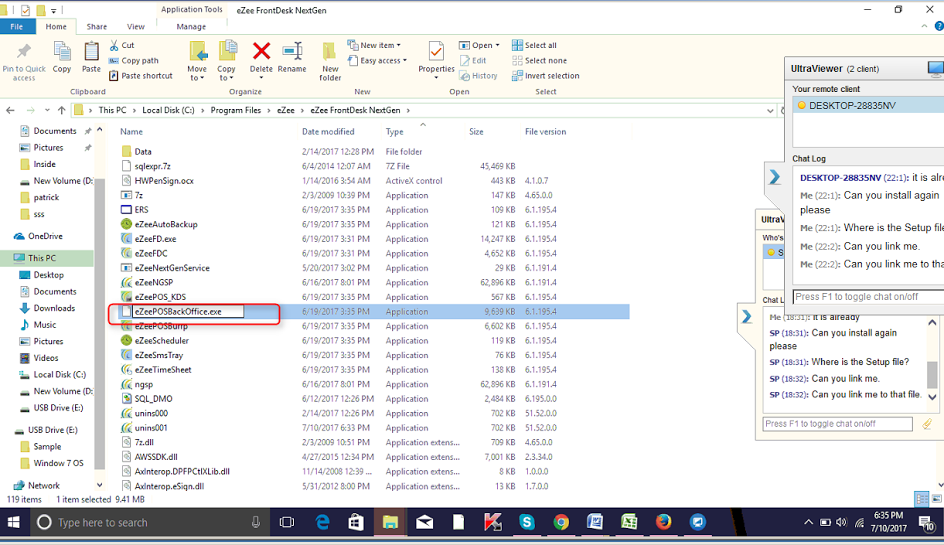Click Edit in the Open group
This screenshot has height=545, width=944.
click(x=473, y=60)
